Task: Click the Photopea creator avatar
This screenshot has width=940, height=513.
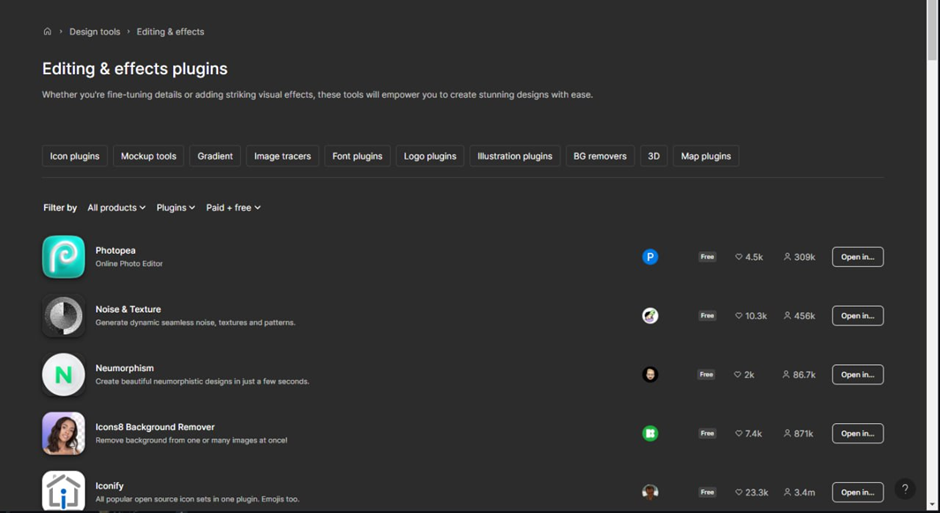Action: (x=650, y=257)
